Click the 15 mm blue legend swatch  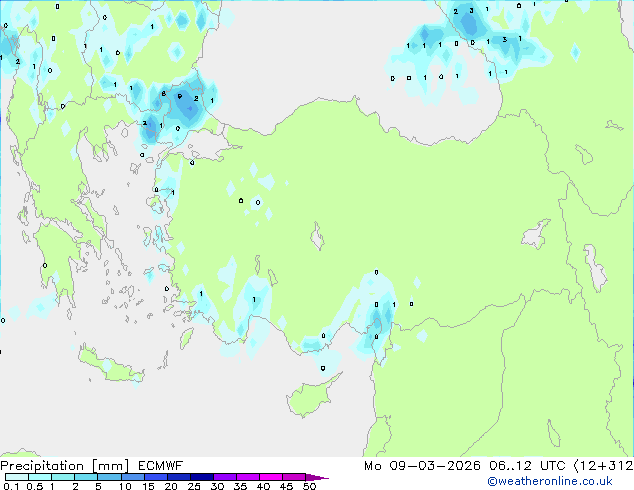coord(156,477)
